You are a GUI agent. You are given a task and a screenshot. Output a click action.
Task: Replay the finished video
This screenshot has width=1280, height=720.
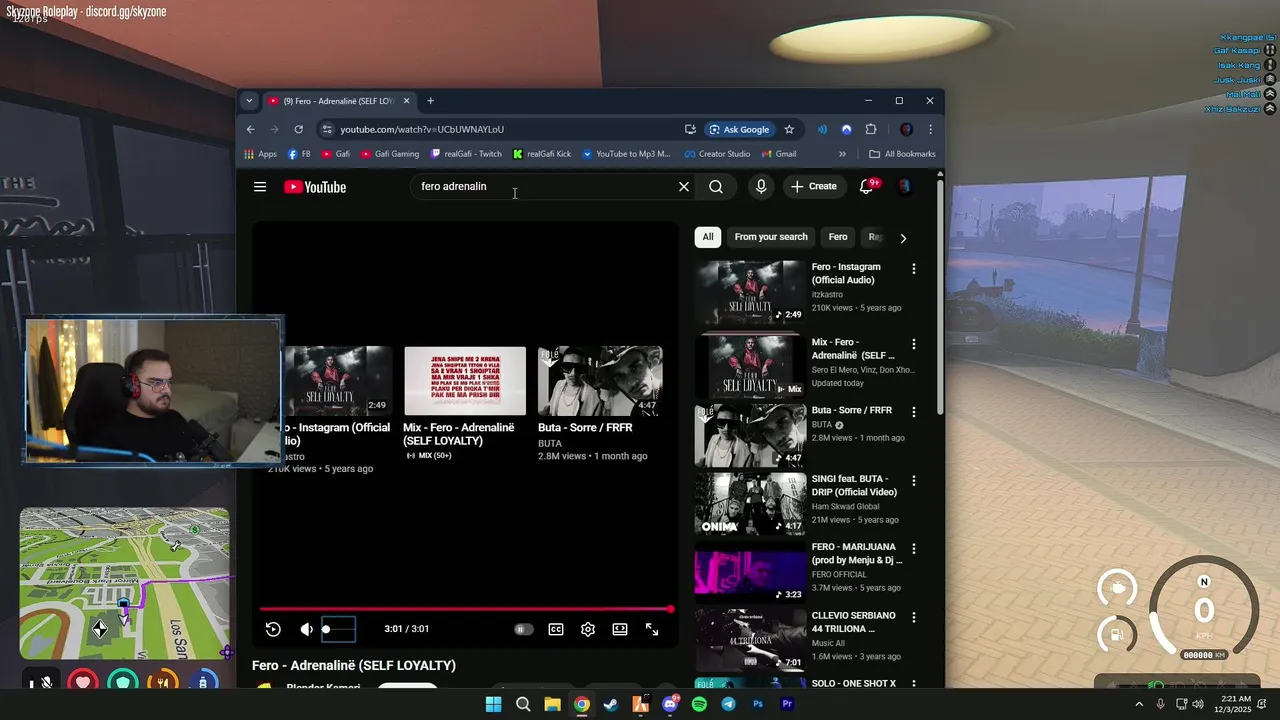click(x=273, y=629)
